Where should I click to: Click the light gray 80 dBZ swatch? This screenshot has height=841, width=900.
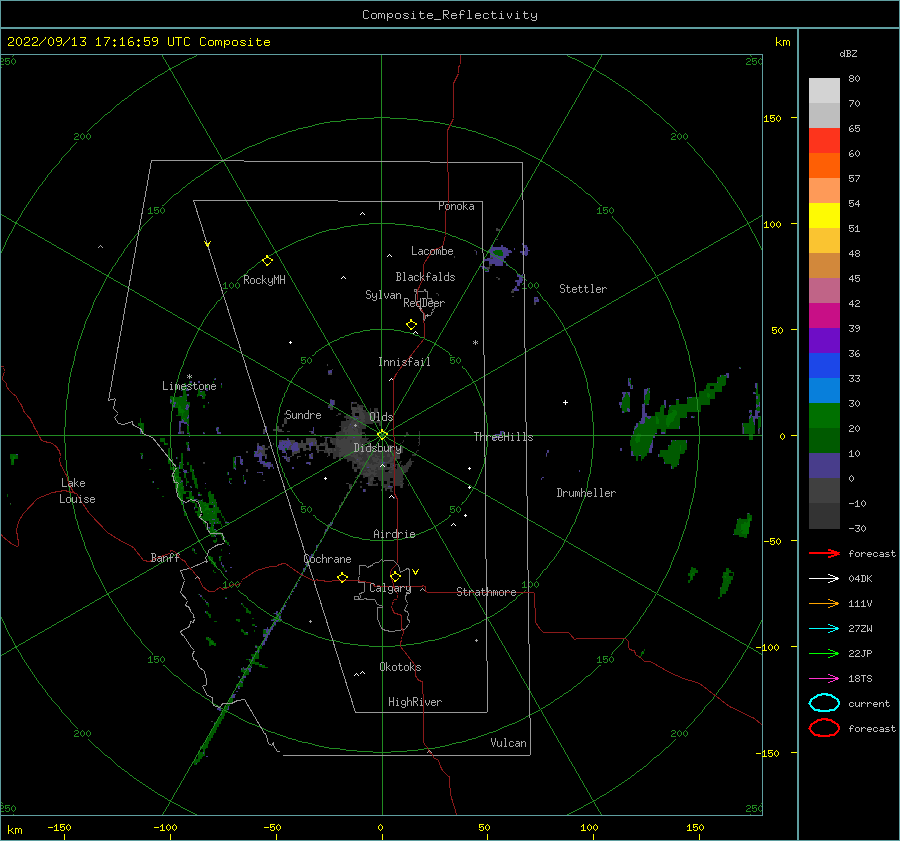coord(824,90)
